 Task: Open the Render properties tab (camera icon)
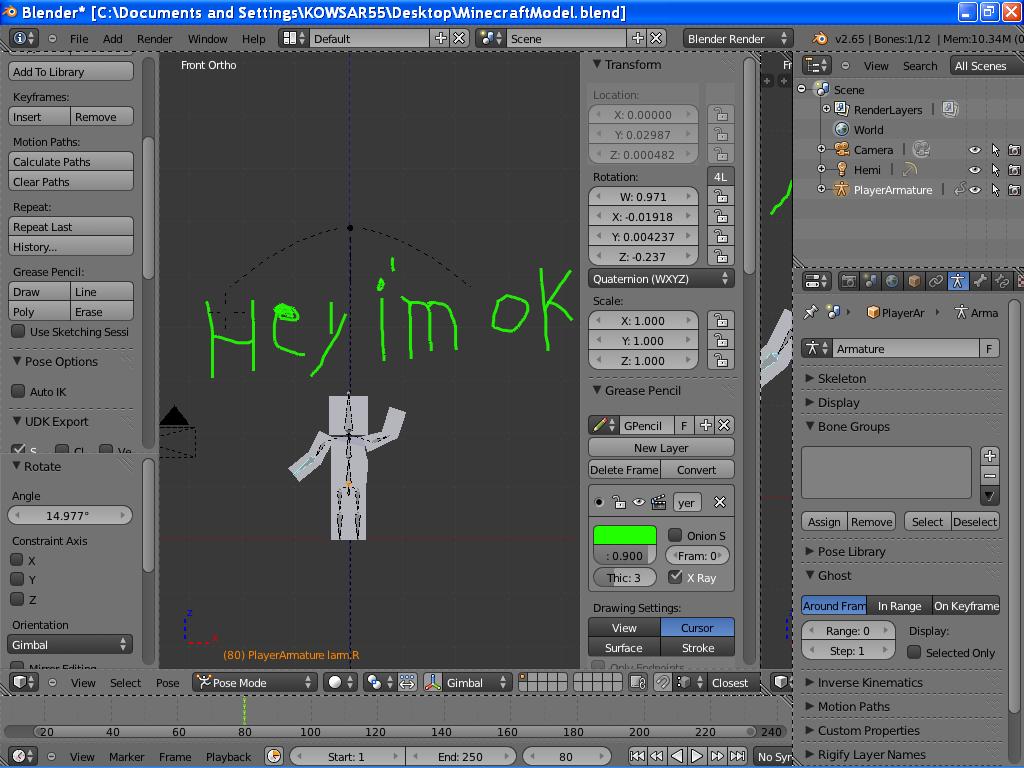coord(848,281)
